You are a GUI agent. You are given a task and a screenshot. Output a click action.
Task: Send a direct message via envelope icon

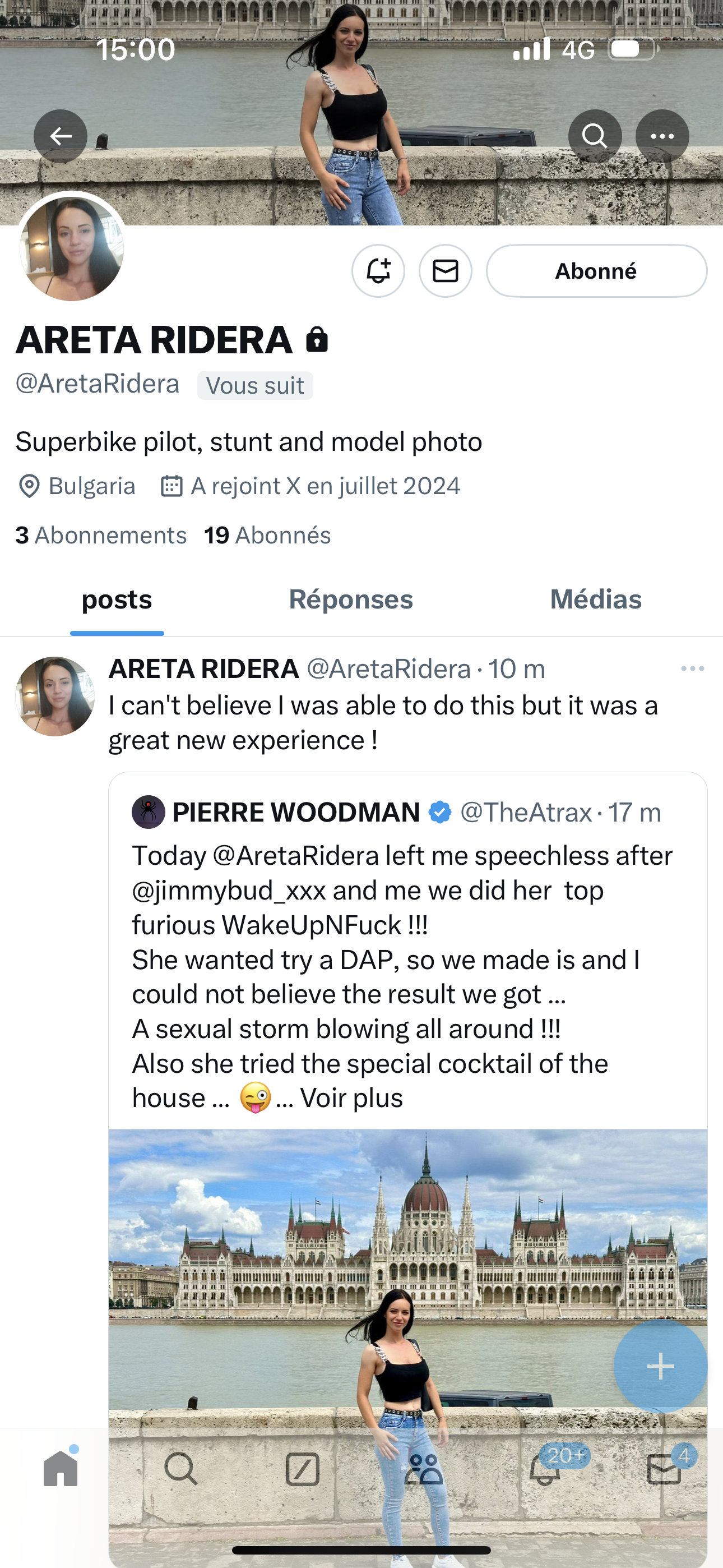coord(445,271)
